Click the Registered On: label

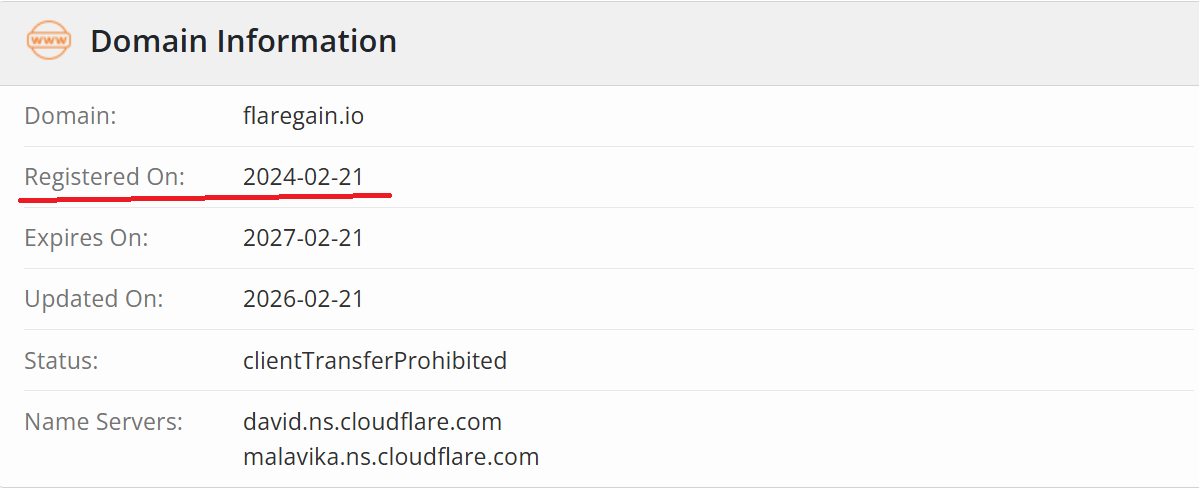tap(105, 178)
